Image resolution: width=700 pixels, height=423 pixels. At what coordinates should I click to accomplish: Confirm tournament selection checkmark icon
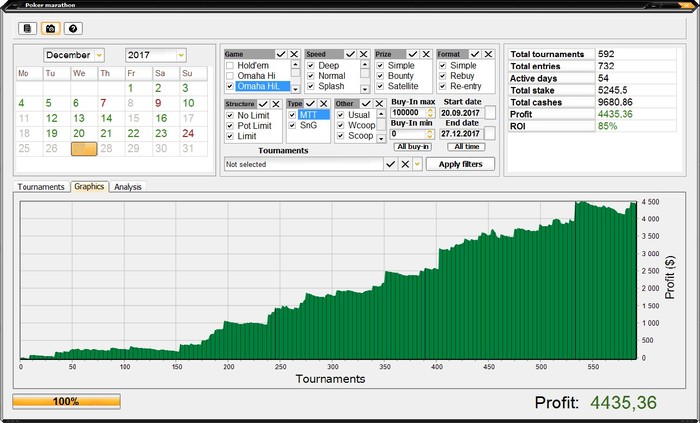391,164
